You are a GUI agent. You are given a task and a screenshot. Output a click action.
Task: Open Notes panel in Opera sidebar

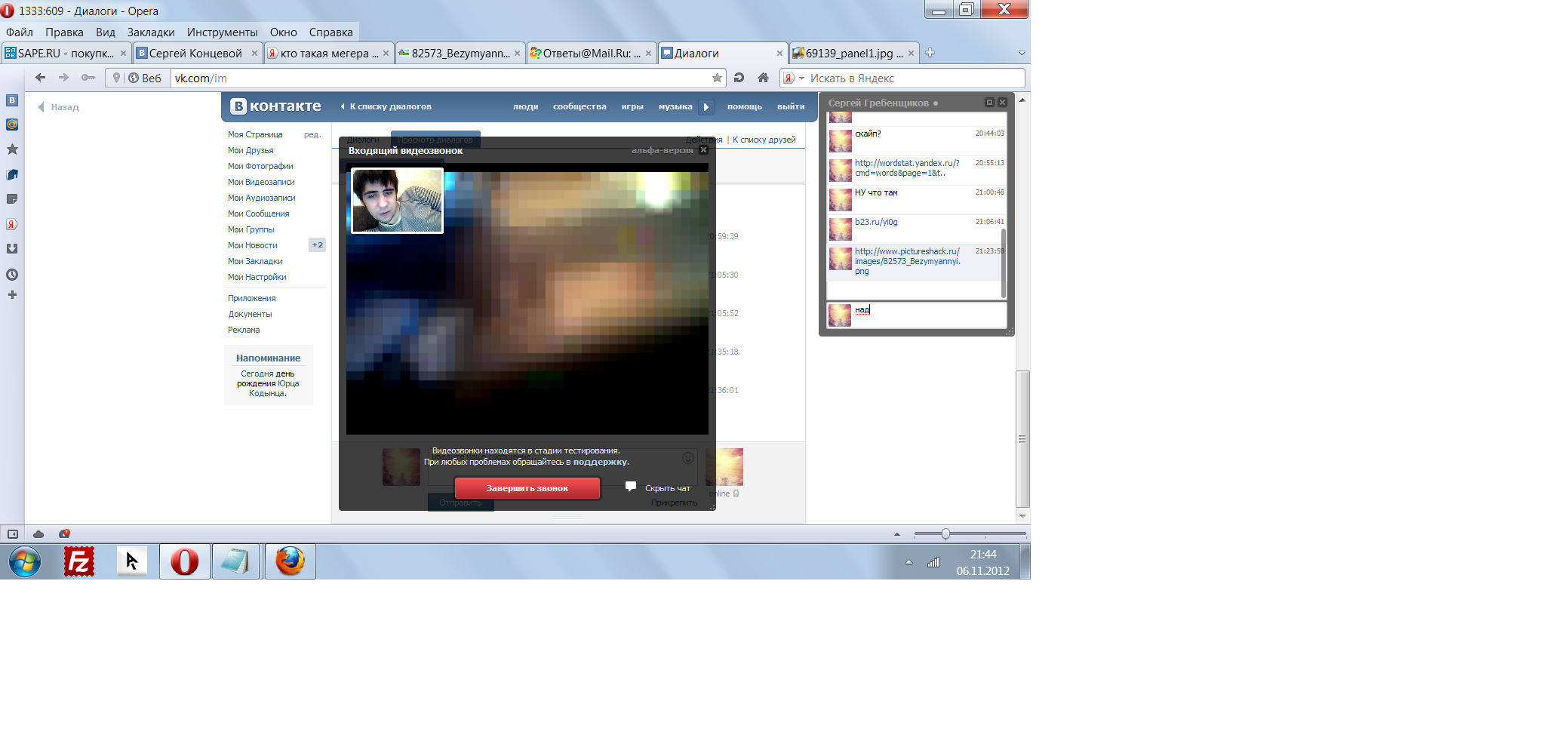point(12,199)
